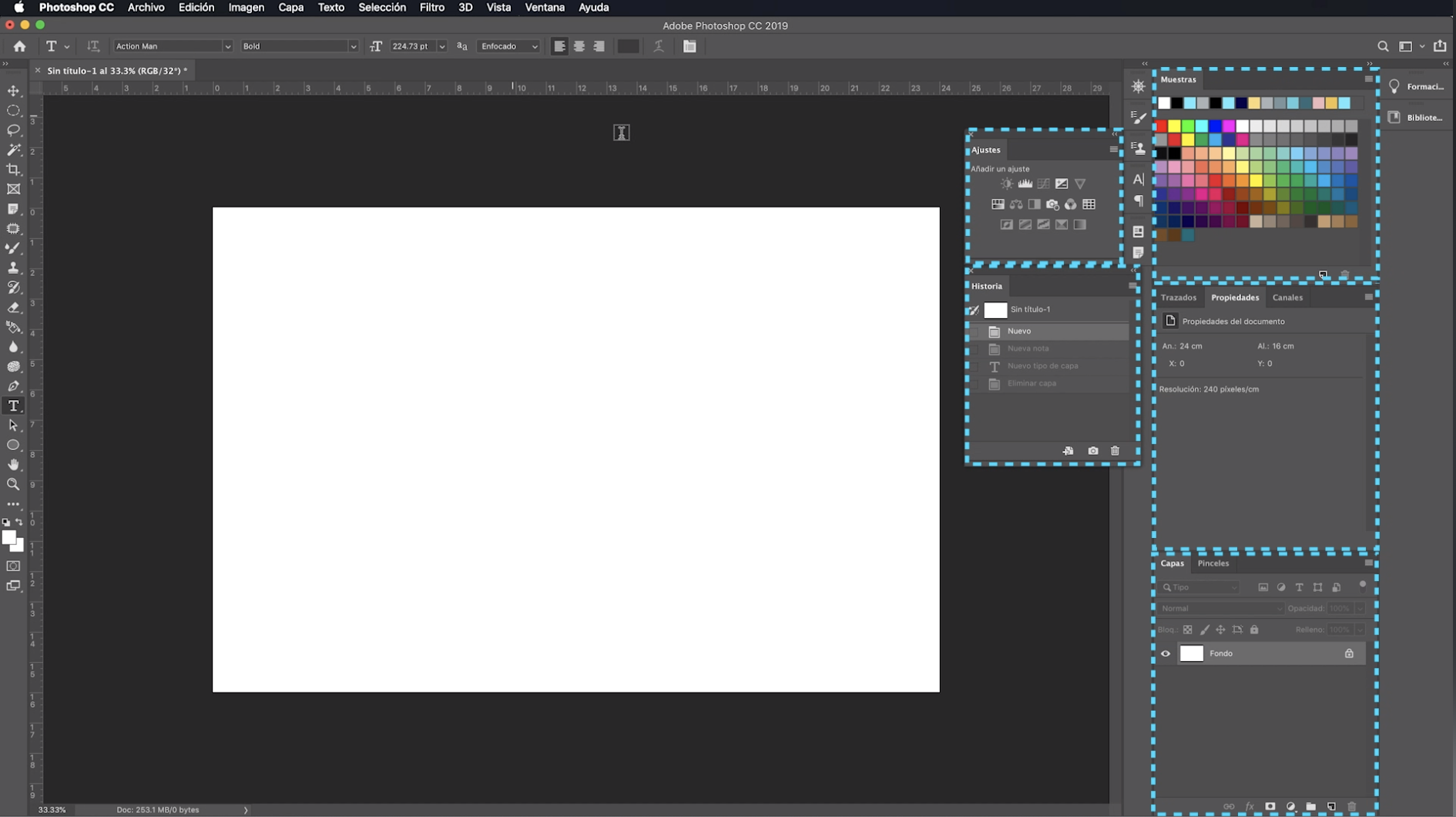1456x817 pixels.
Task: Create a new layer in Capas panel
Action: tap(1331, 807)
